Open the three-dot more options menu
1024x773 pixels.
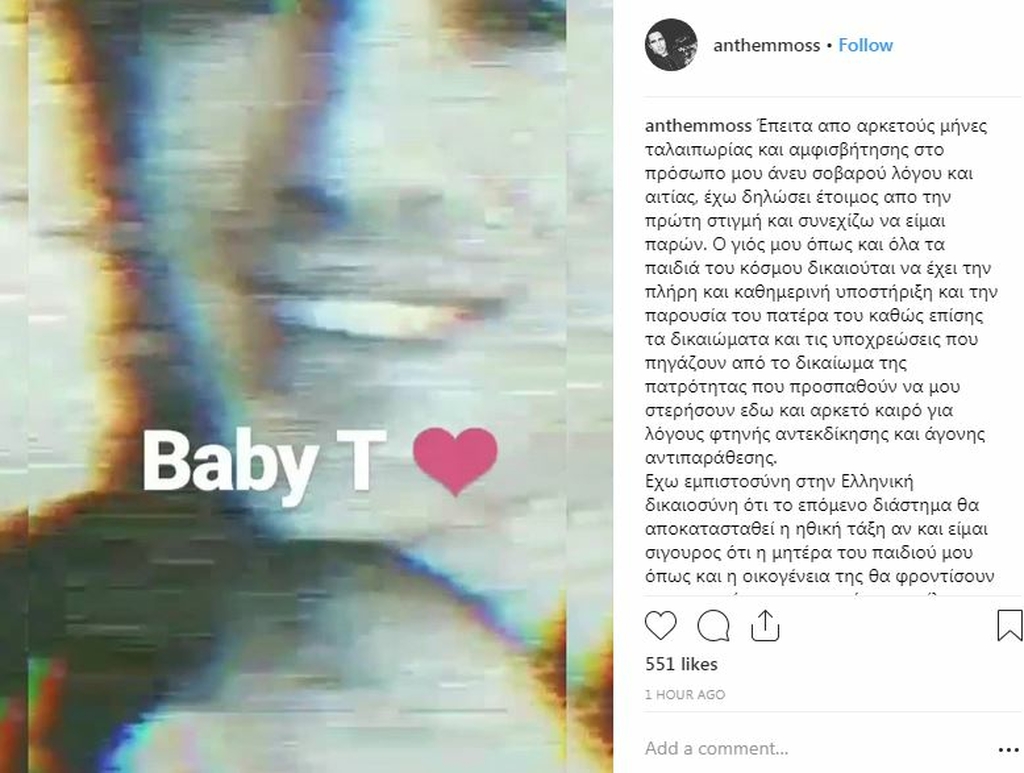pos(1009,750)
